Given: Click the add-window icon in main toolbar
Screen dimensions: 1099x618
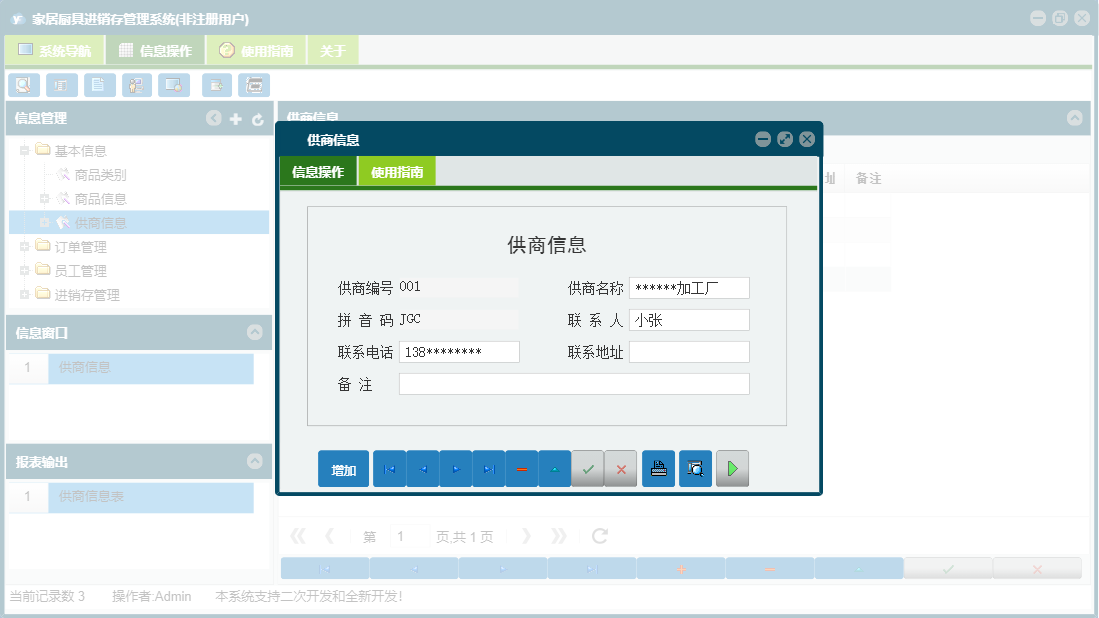Looking at the screenshot, I should (217, 85).
